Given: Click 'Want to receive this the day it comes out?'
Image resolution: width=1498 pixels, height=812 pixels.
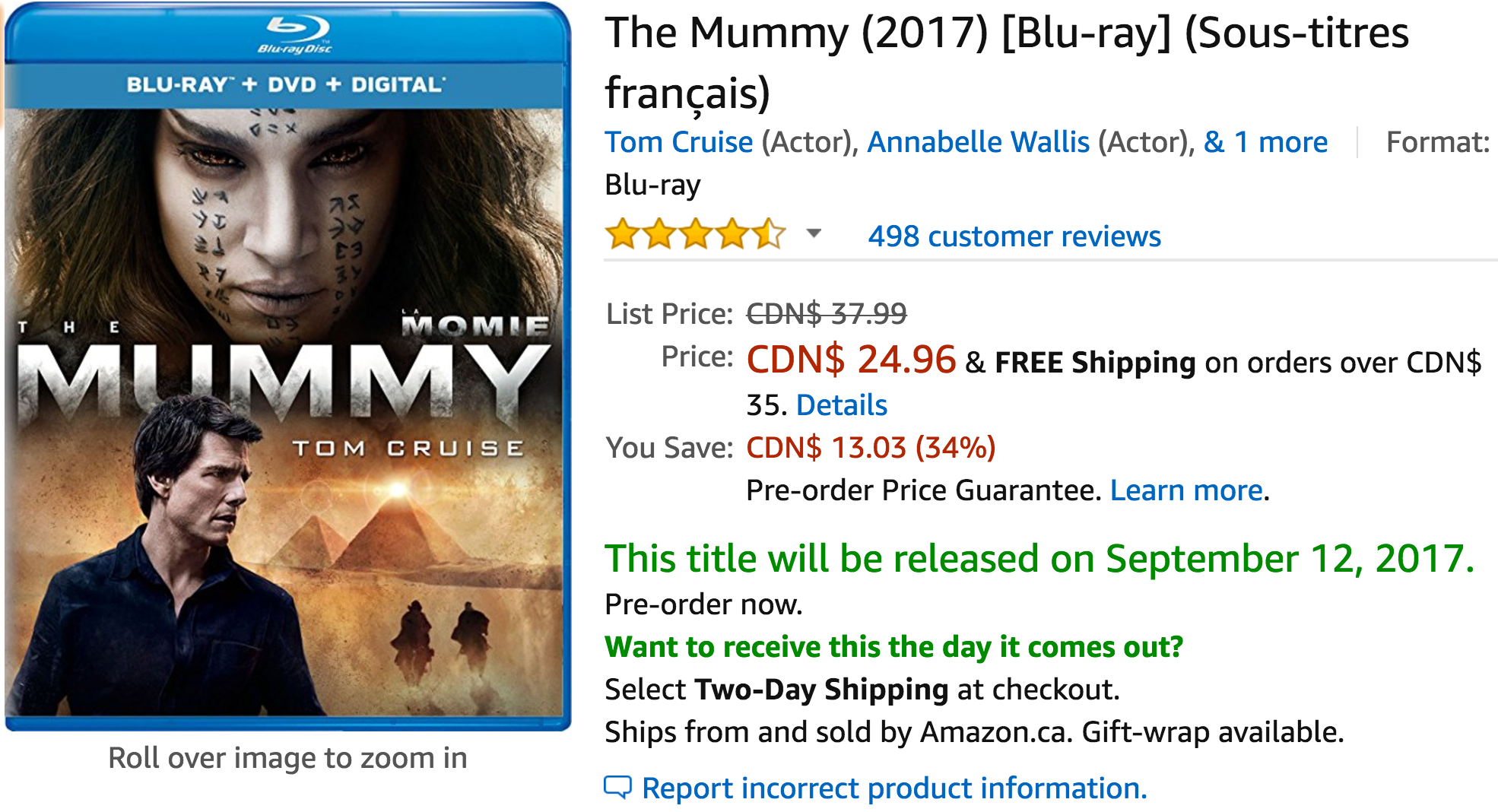Looking at the screenshot, I should coord(893,647).
